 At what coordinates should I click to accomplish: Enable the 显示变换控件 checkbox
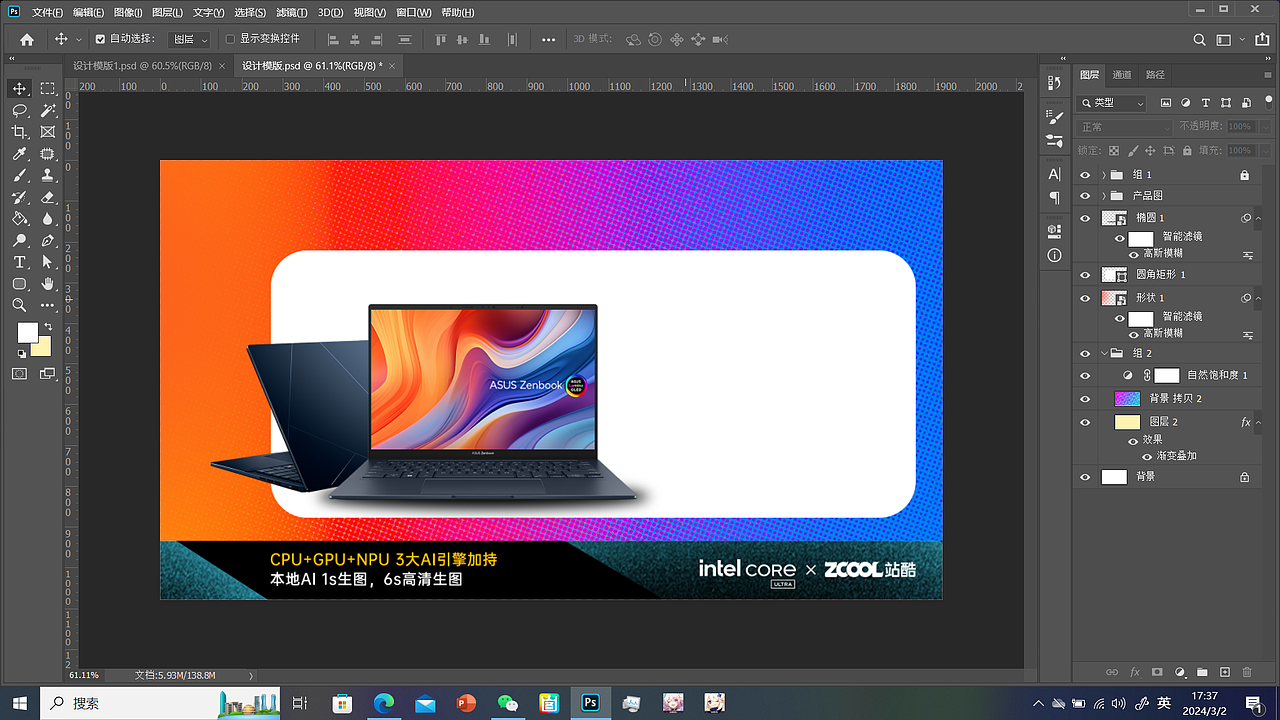coord(230,39)
